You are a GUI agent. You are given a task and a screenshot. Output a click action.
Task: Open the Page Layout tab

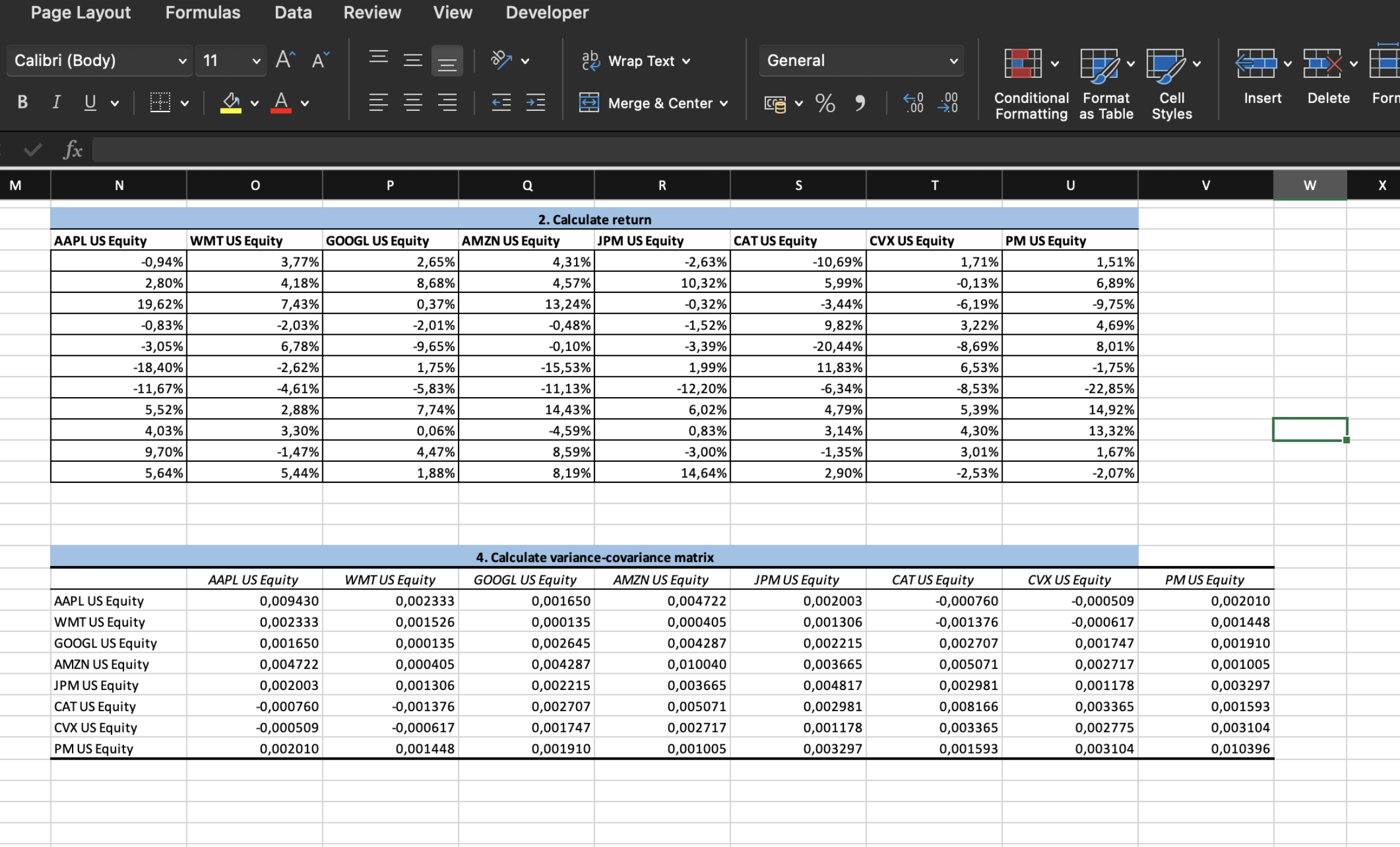point(80,13)
